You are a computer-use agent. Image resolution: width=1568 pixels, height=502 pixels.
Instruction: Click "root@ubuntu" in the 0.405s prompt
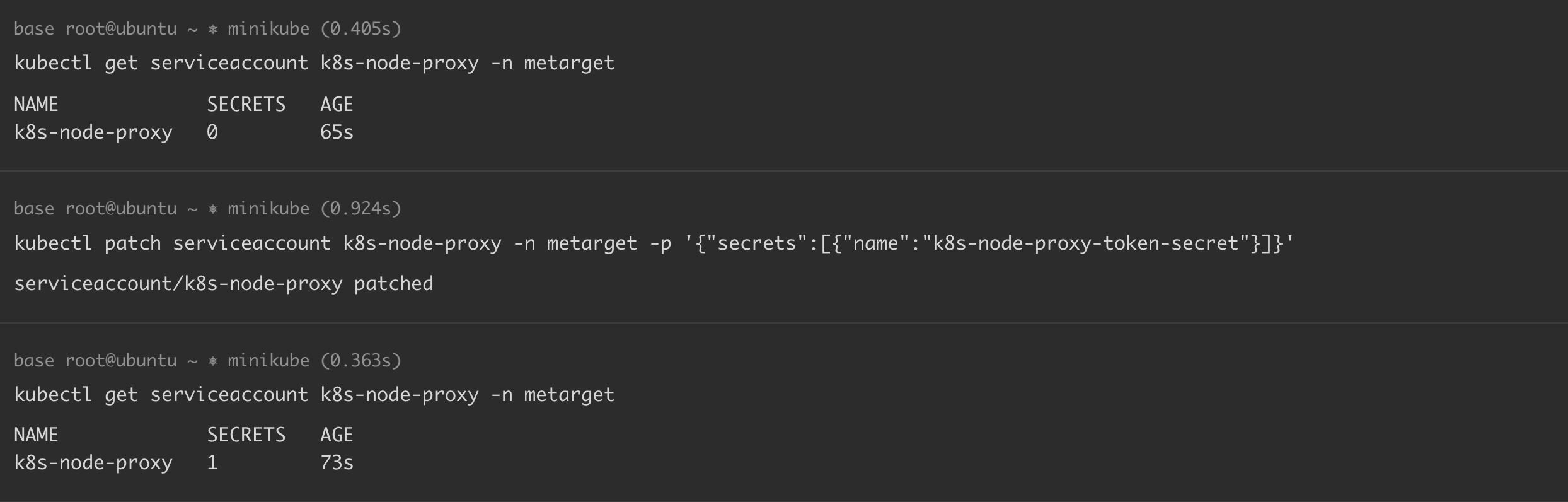click(121, 29)
